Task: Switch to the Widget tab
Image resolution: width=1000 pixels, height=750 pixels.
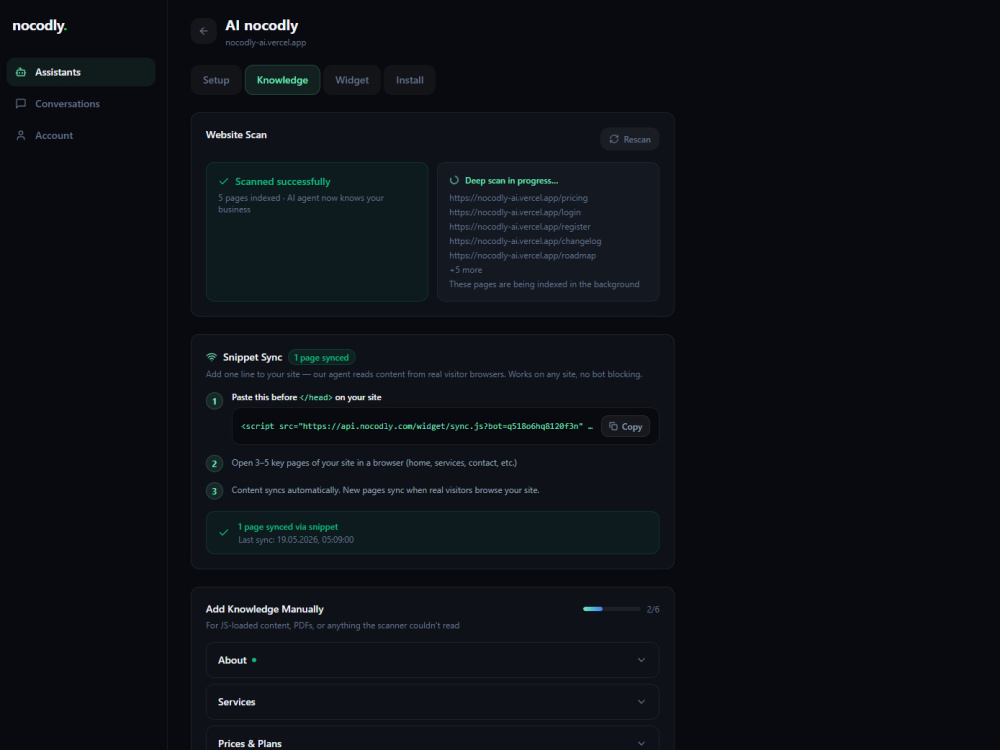Action: coord(352,80)
